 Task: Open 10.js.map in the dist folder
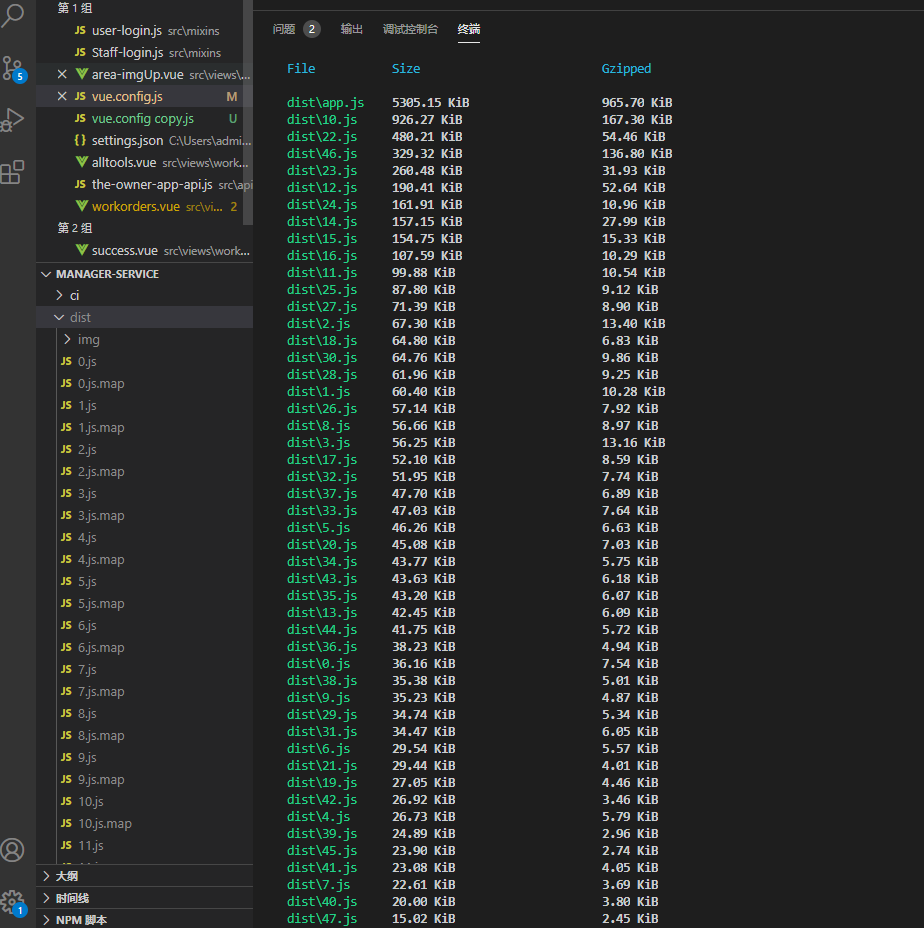(x=105, y=823)
